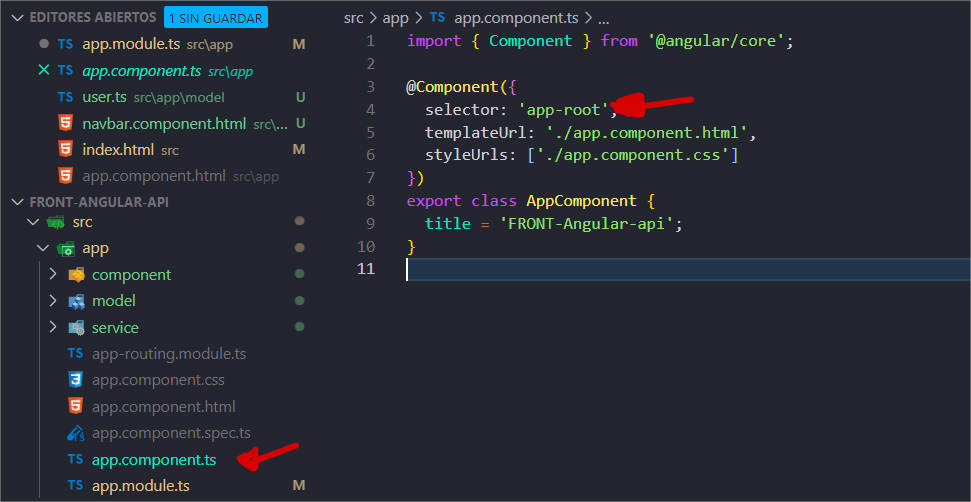Select app.module.ts in the explorer tree
The image size is (971, 502).
tap(140, 486)
